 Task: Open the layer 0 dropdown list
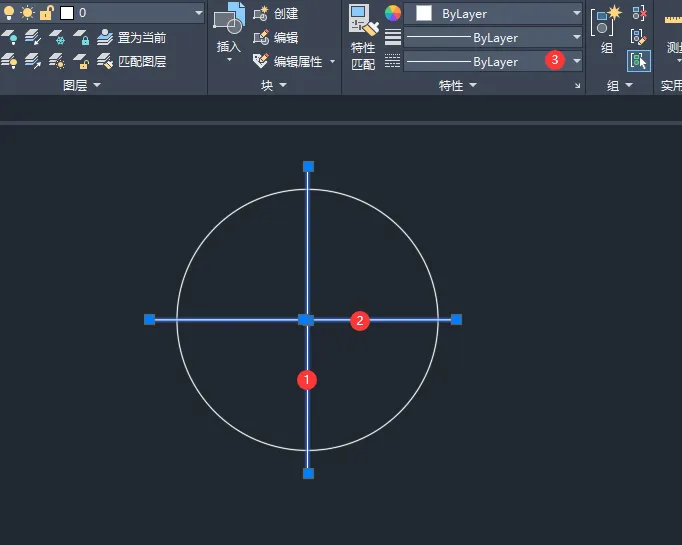[x=198, y=13]
